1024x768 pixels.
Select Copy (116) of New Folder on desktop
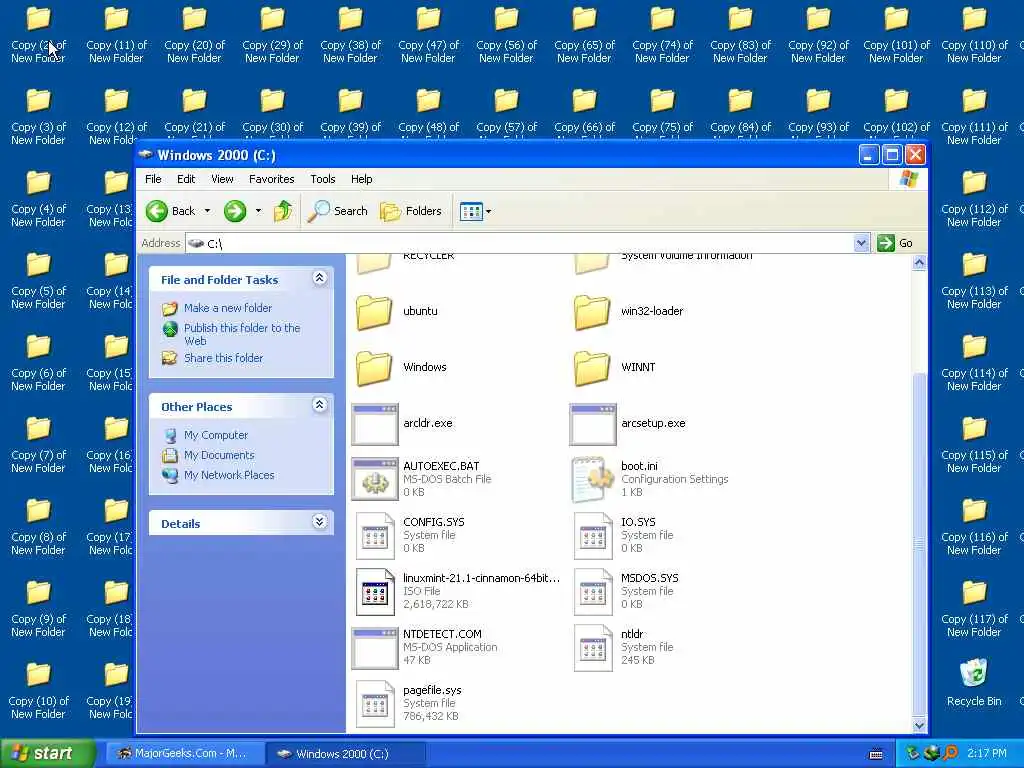point(974,526)
